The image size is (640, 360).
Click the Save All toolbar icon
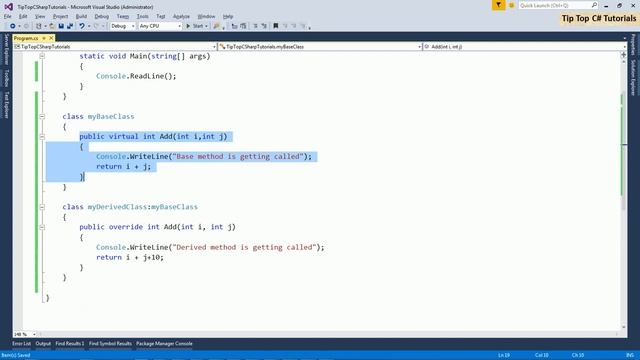70,26
